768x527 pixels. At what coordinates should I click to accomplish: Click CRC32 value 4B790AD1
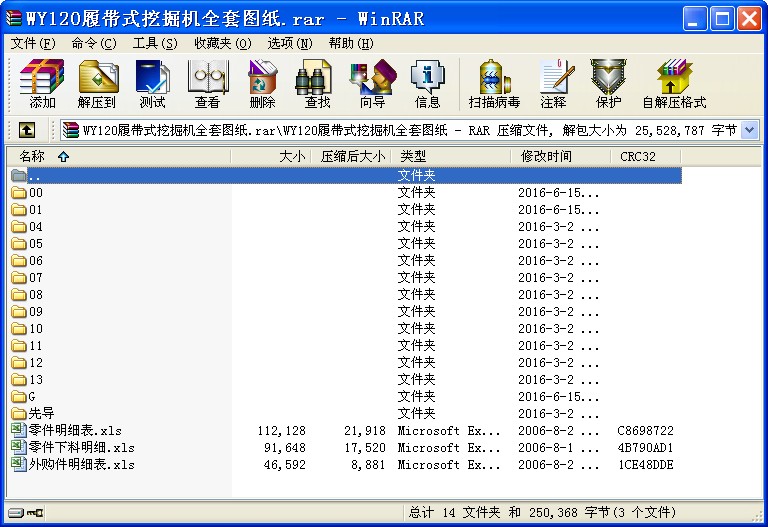[646, 448]
